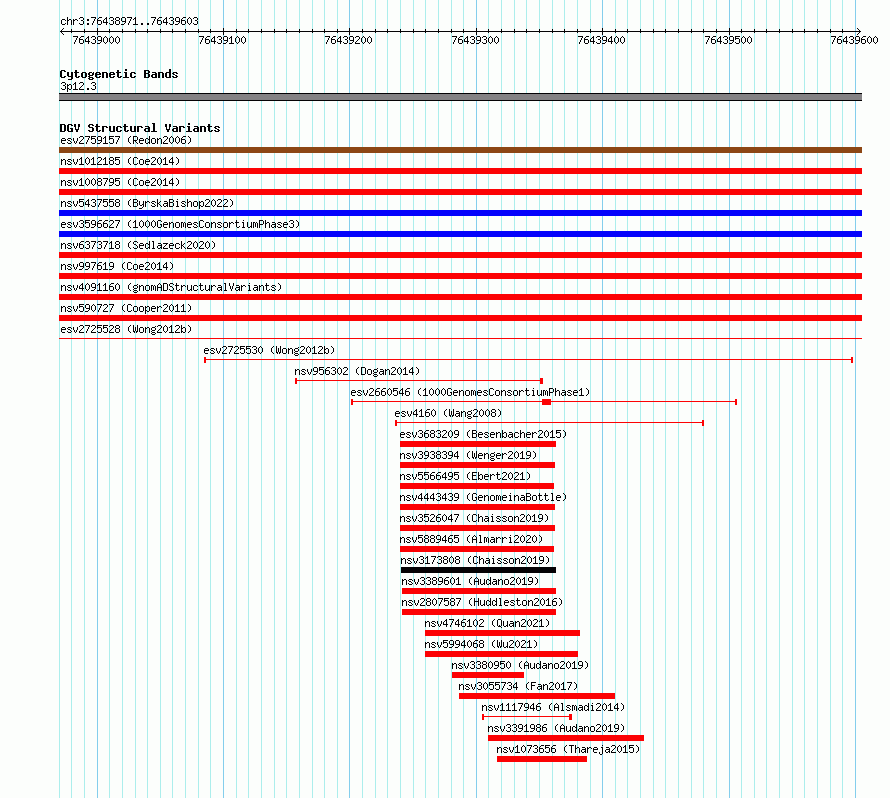The width and height of the screenshot is (890, 798).
Task: Click nsv590727 (Cooper2011) variant label
Action: 126,308
